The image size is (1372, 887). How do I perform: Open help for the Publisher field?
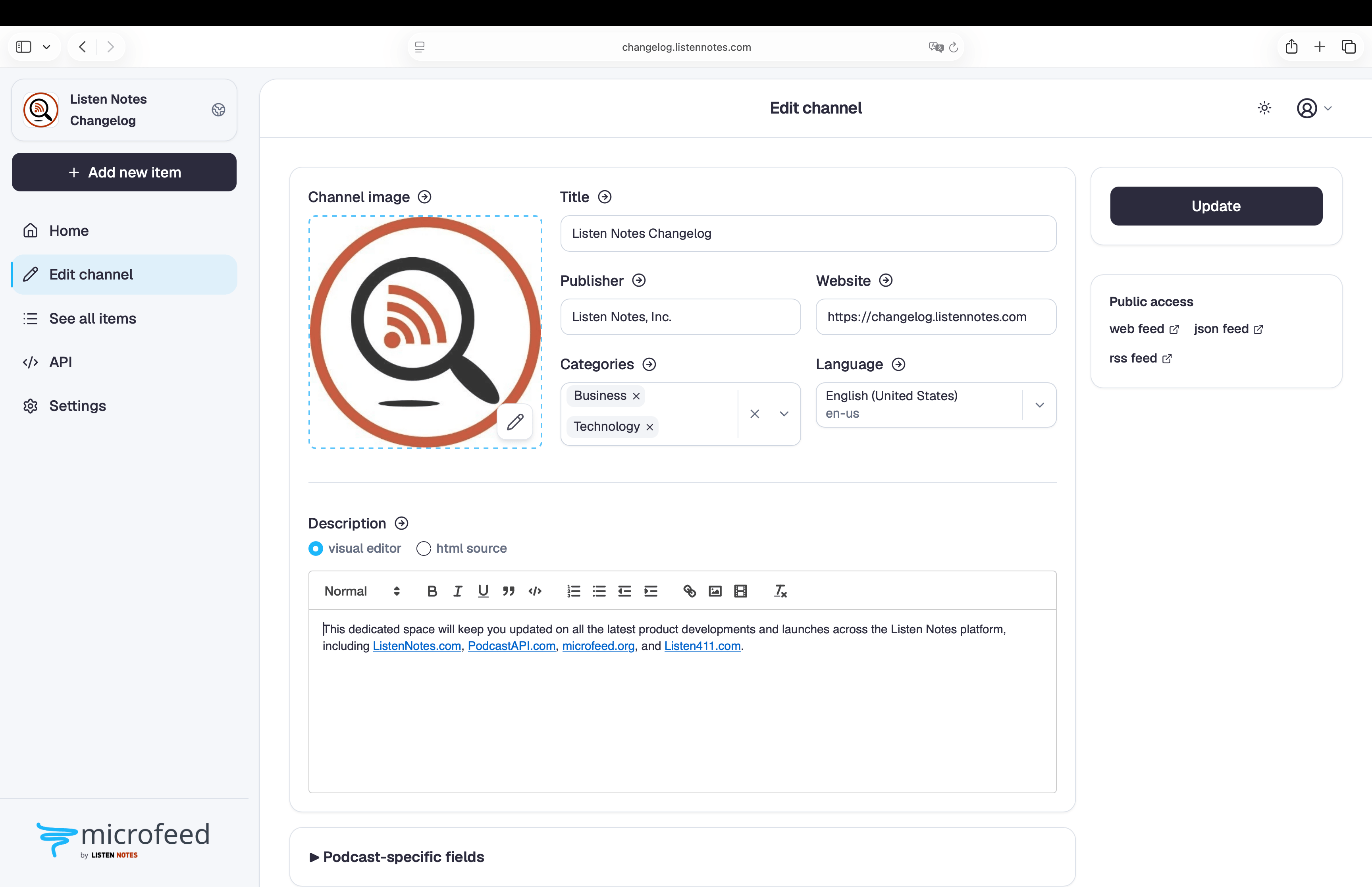point(638,280)
